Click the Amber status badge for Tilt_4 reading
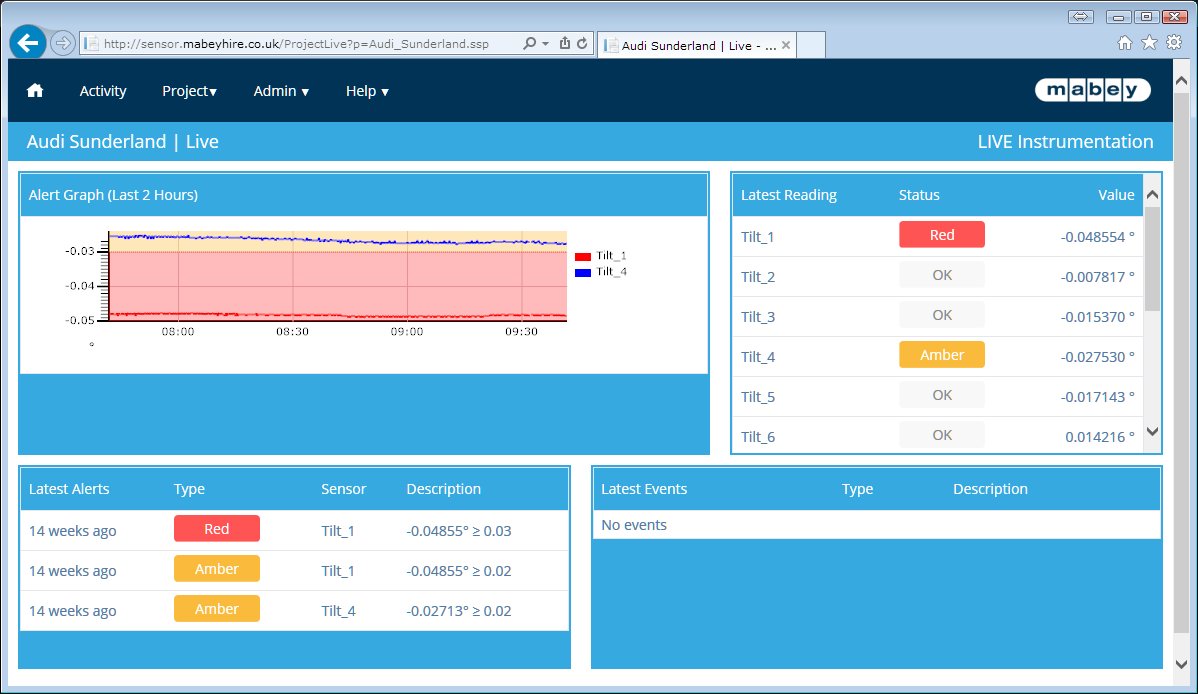 point(942,355)
